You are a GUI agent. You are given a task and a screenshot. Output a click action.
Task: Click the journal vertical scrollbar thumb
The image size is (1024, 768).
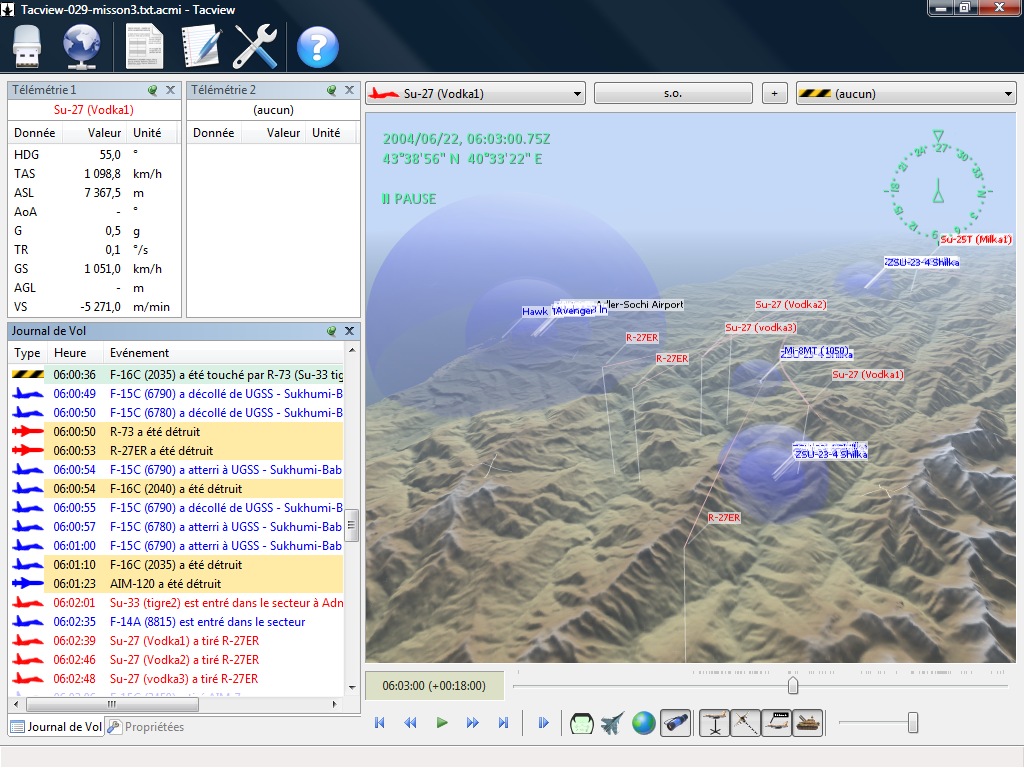[351, 525]
